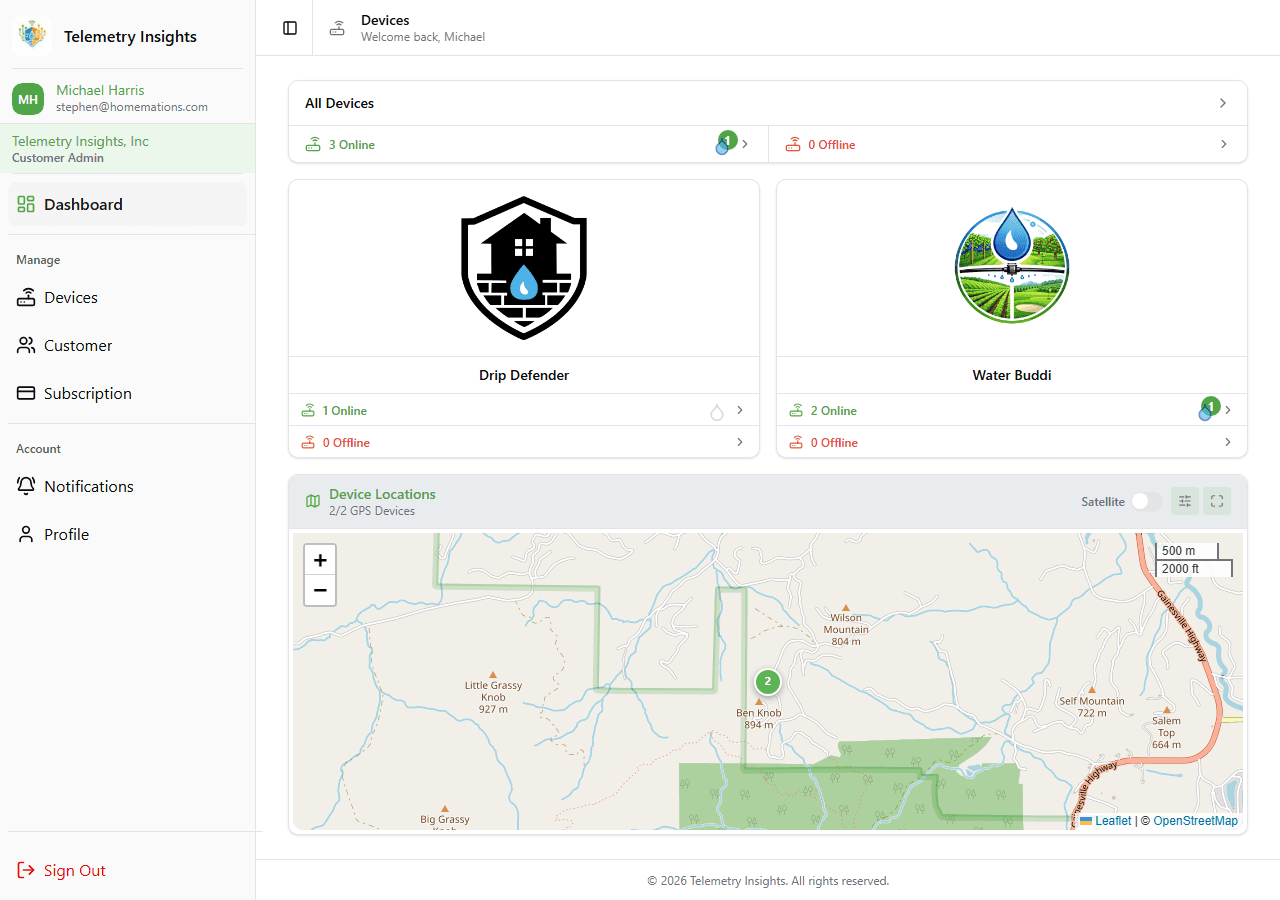Viewport: 1280px width, 900px height.
Task: Open the map filter settings icon
Action: pos(1184,501)
